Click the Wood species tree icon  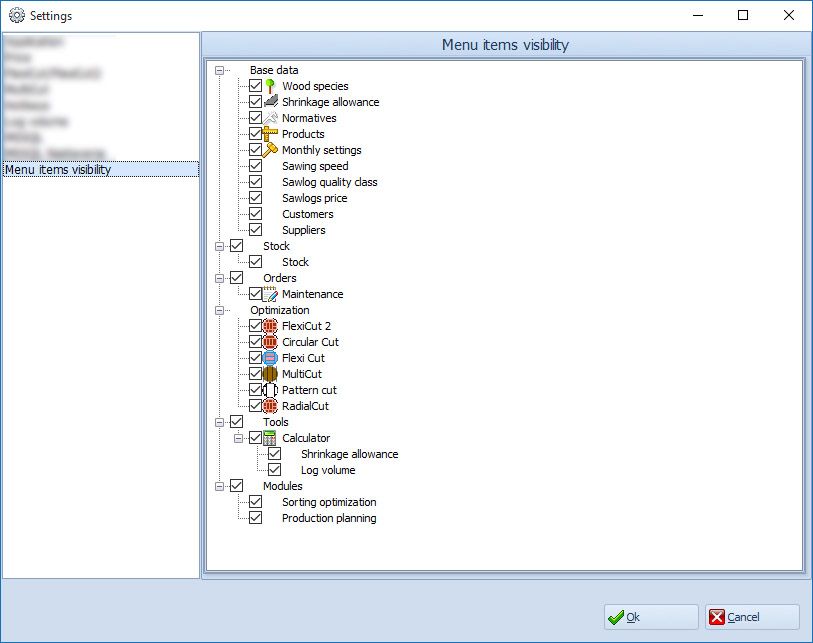270,86
